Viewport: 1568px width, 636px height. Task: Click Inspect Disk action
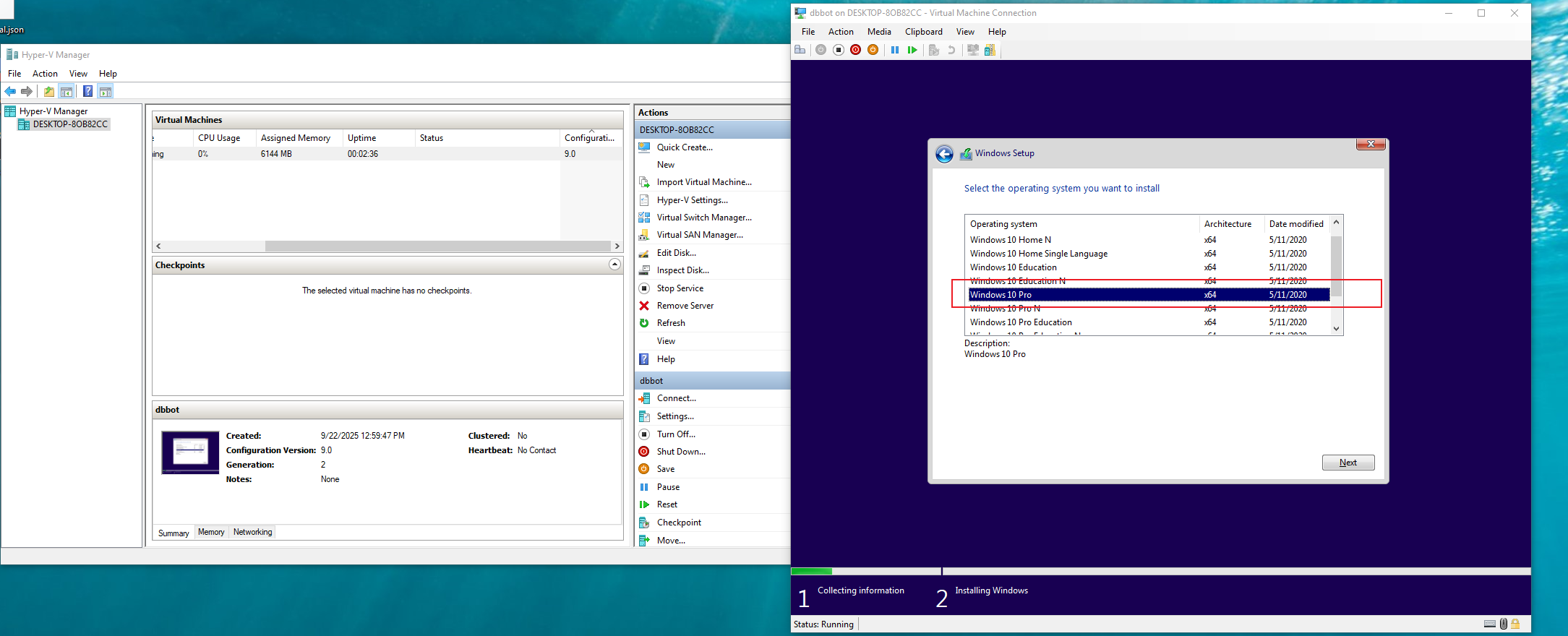683,270
